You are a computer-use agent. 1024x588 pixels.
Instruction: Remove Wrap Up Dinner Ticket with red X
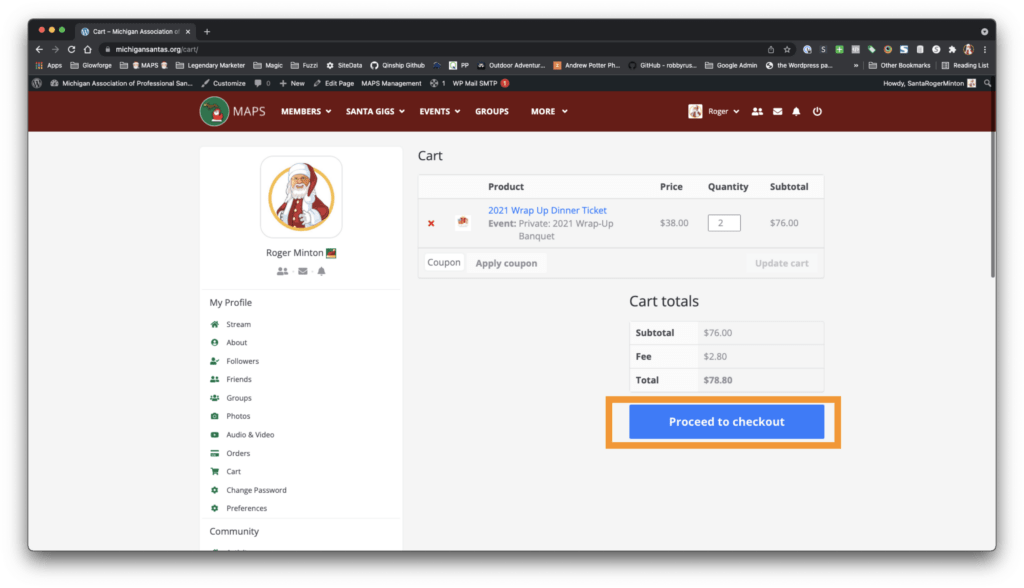click(x=431, y=223)
